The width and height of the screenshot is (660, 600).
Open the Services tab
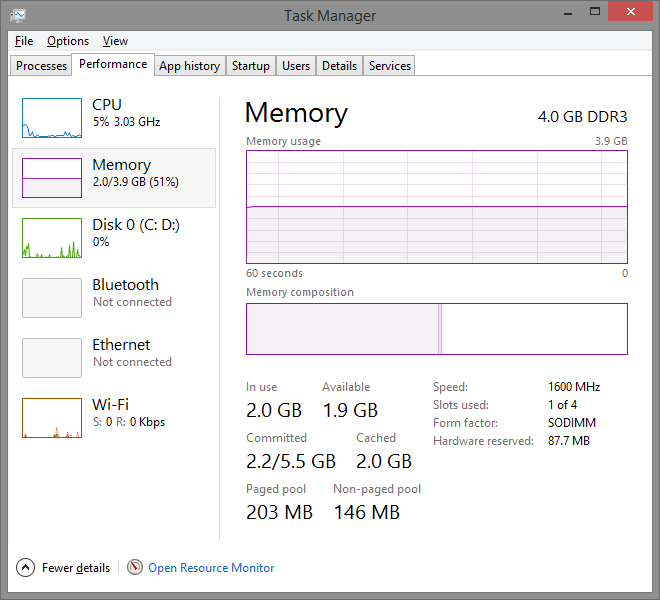click(389, 66)
